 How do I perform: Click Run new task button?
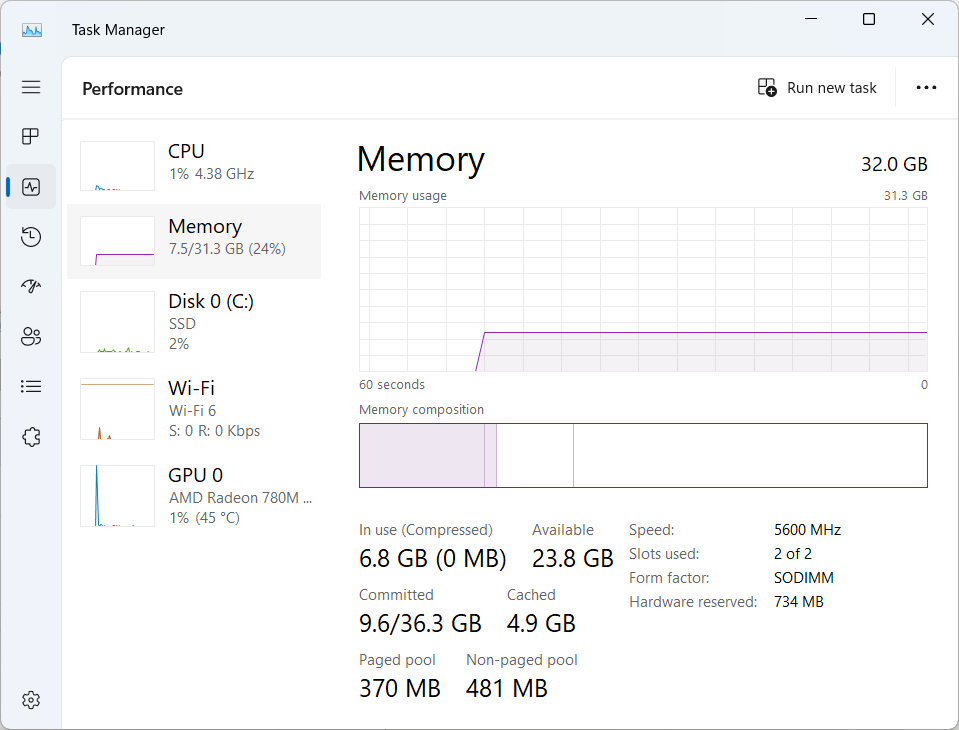(817, 88)
